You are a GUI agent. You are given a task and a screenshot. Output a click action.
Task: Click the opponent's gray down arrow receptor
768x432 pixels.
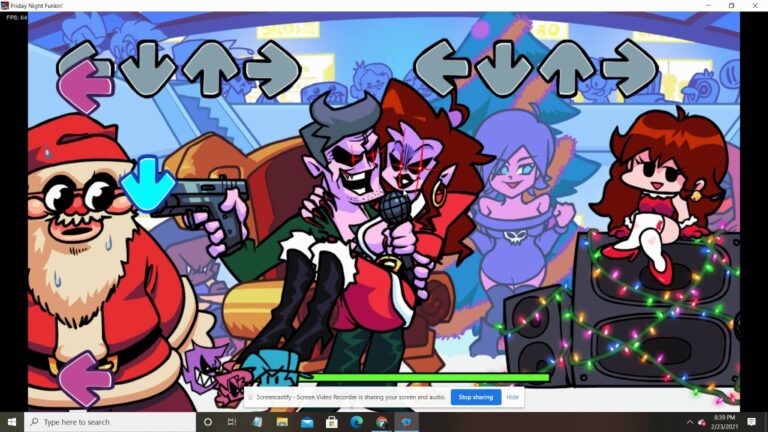(x=148, y=68)
